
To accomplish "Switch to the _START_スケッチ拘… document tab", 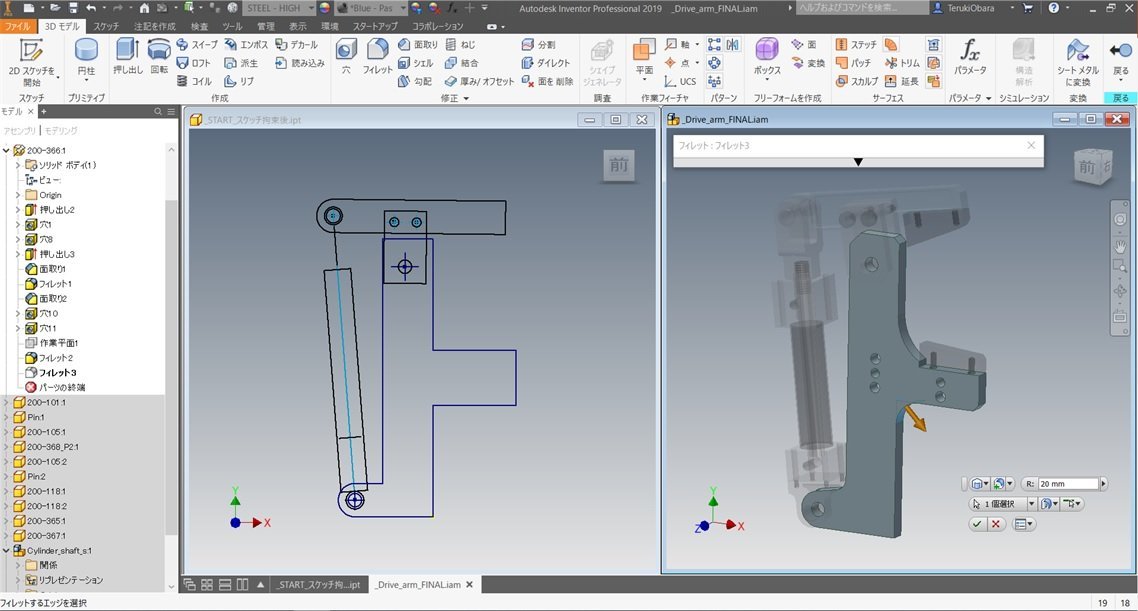I will point(317,584).
